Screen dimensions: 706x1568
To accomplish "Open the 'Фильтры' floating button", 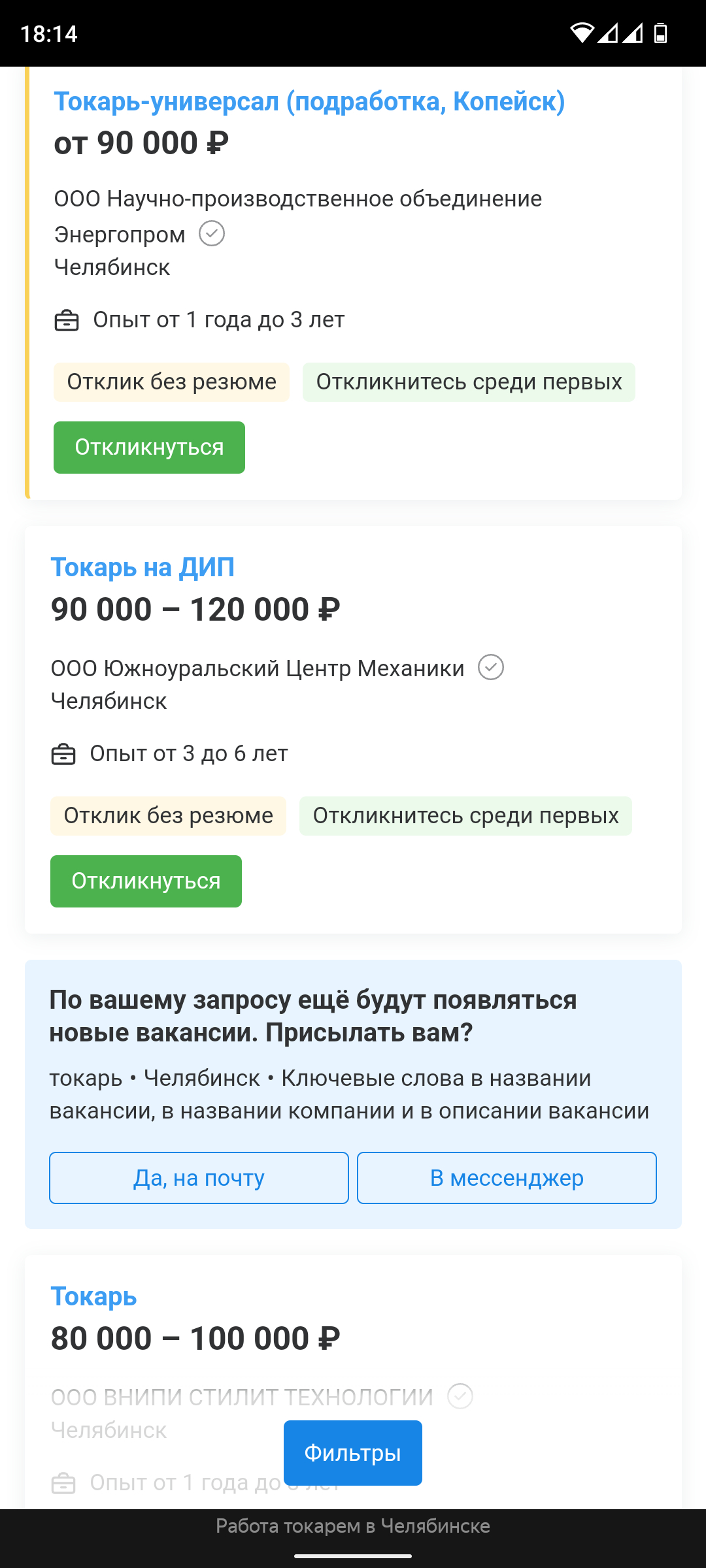I will (x=352, y=1453).
